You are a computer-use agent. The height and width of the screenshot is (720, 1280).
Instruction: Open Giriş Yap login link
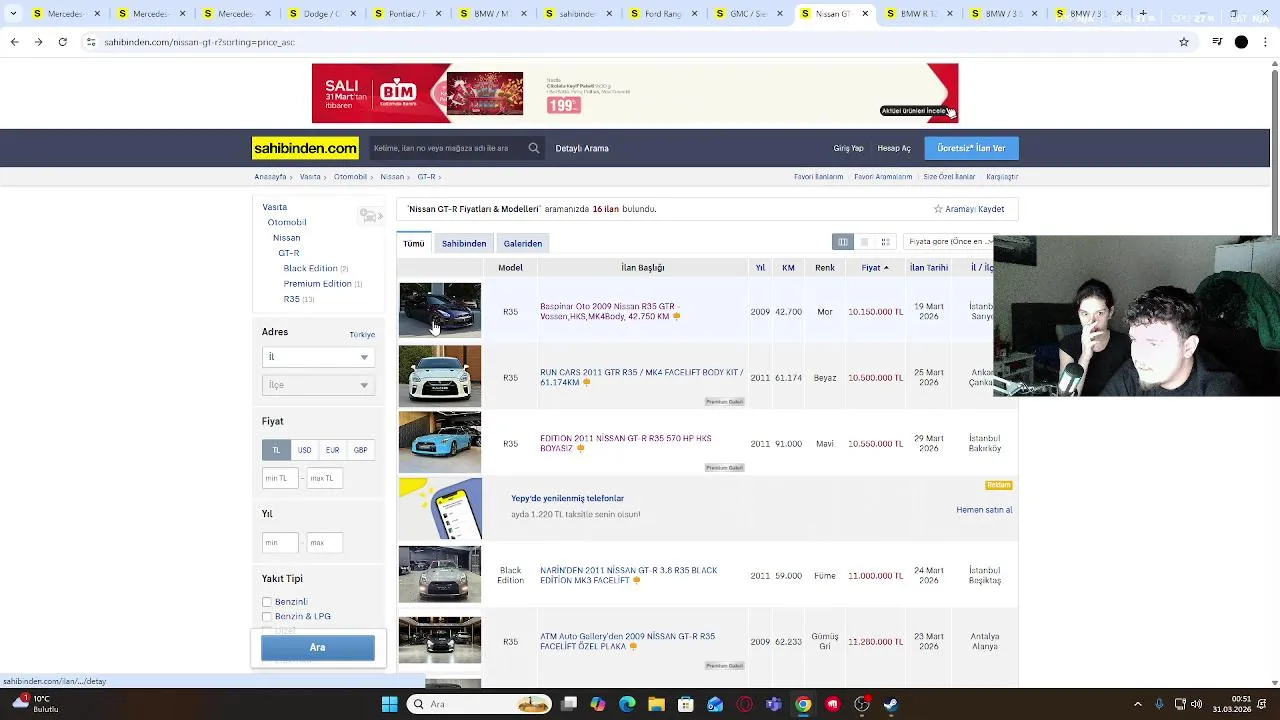[x=848, y=148]
